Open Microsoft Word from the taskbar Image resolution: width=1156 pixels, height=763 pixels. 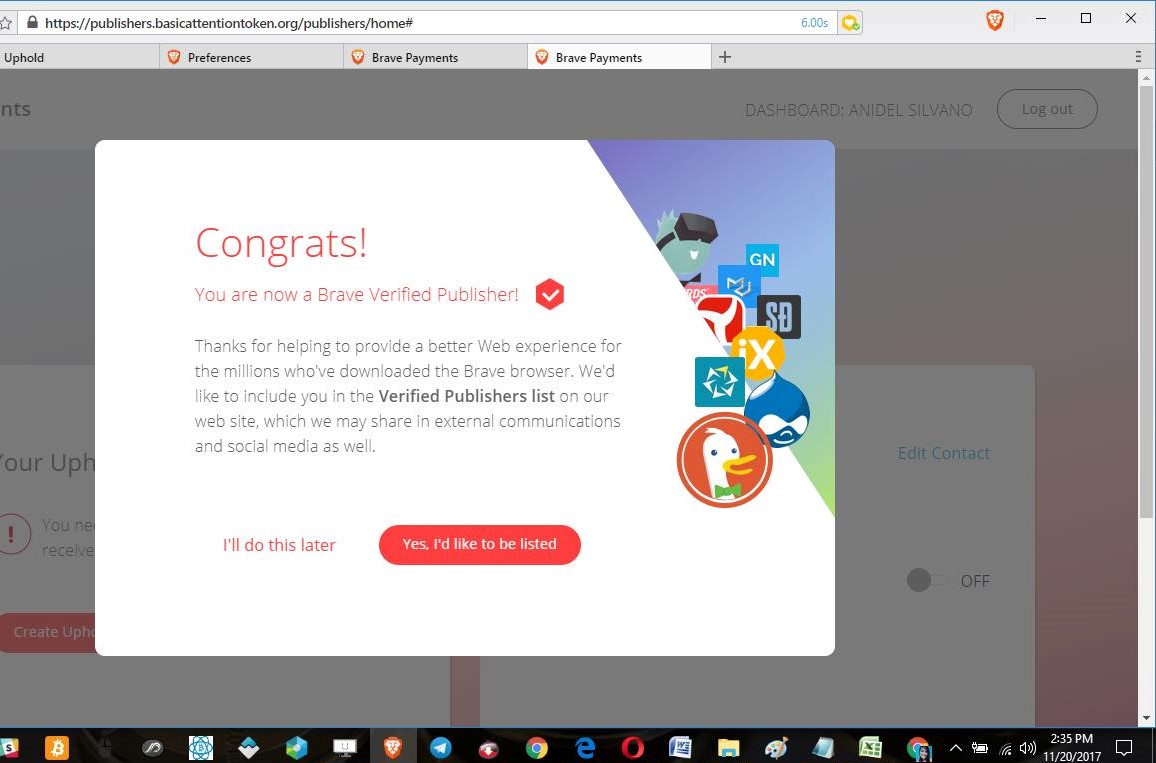tap(680, 748)
